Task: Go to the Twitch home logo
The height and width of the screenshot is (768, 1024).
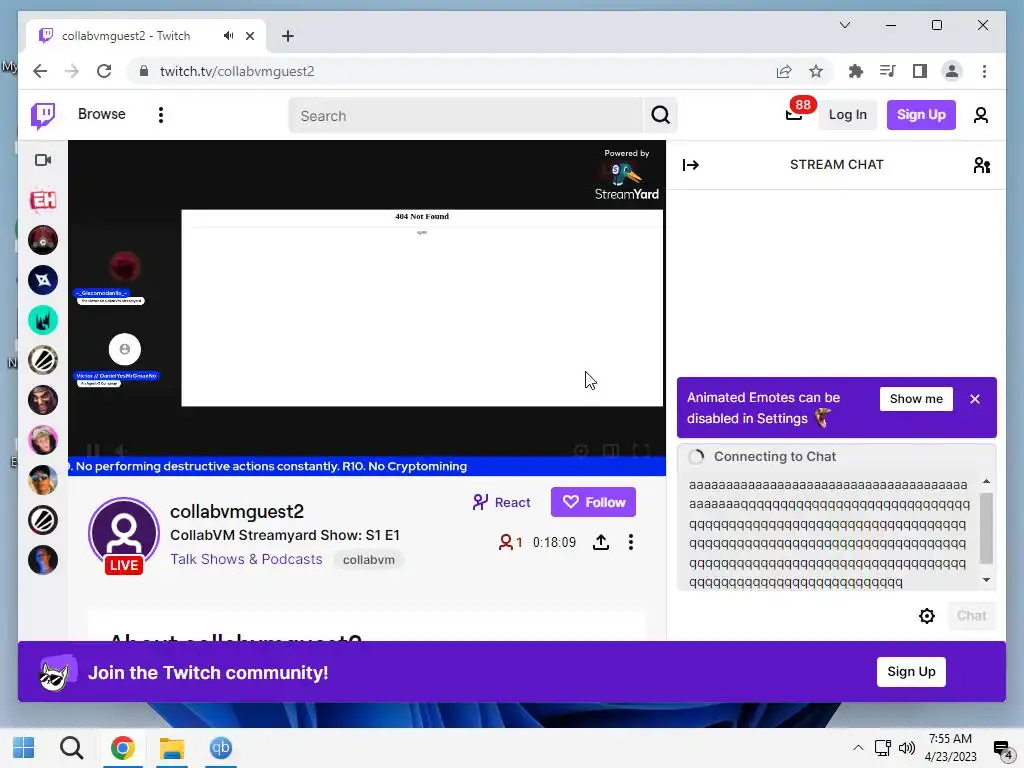Action: click(43, 116)
